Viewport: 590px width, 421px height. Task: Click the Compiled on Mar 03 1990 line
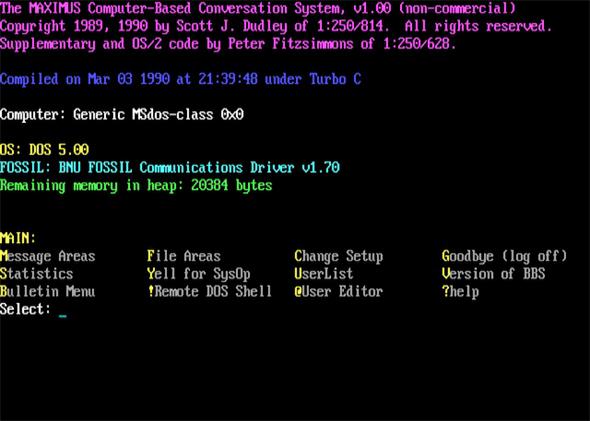(181, 79)
